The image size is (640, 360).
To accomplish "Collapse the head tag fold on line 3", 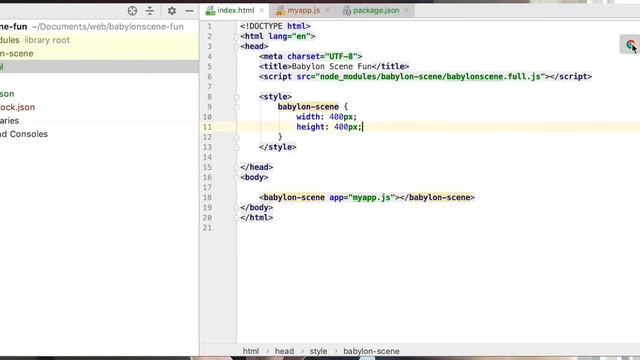I will coord(236,47).
